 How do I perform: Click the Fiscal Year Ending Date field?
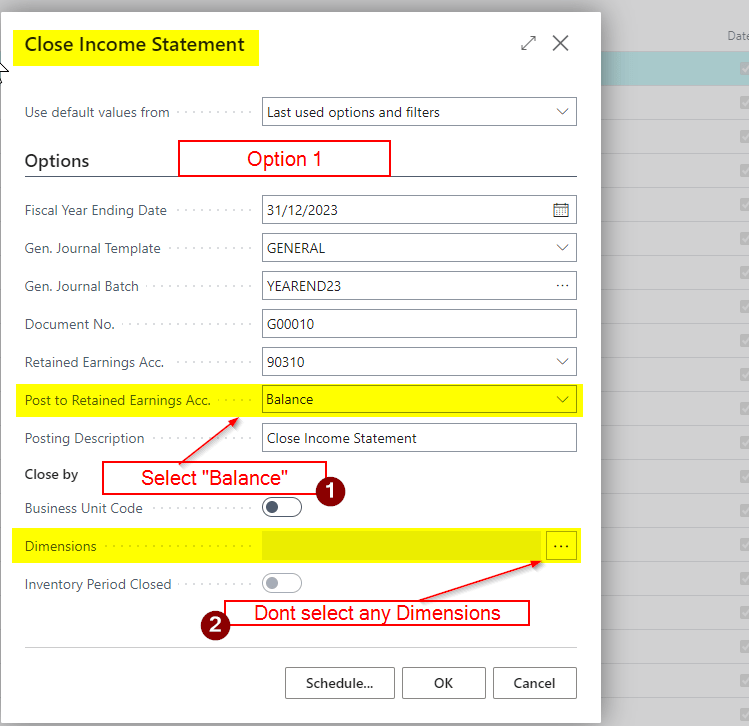pos(405,210)
